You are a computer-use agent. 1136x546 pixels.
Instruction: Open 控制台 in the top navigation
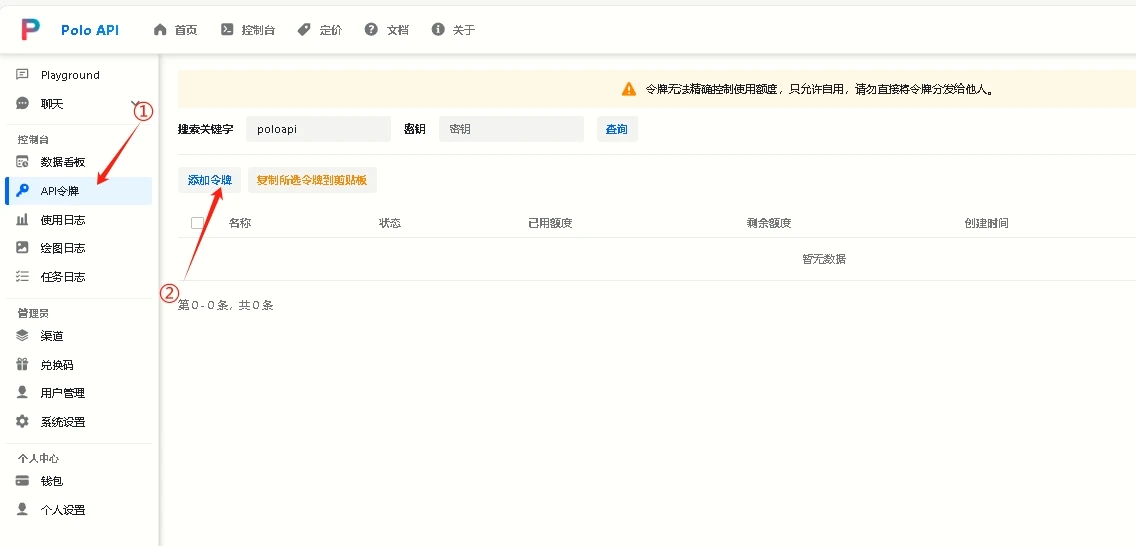coord(248,30)
